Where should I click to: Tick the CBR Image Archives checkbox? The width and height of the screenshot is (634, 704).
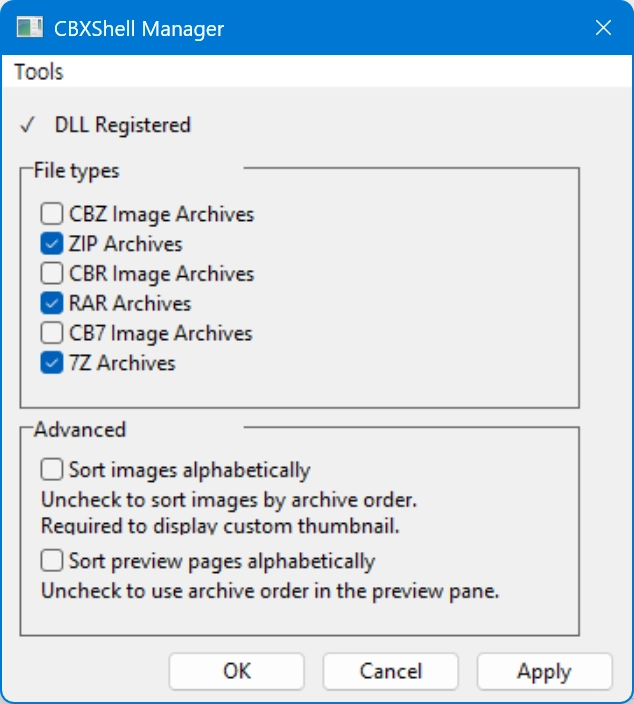coord(52,274)
